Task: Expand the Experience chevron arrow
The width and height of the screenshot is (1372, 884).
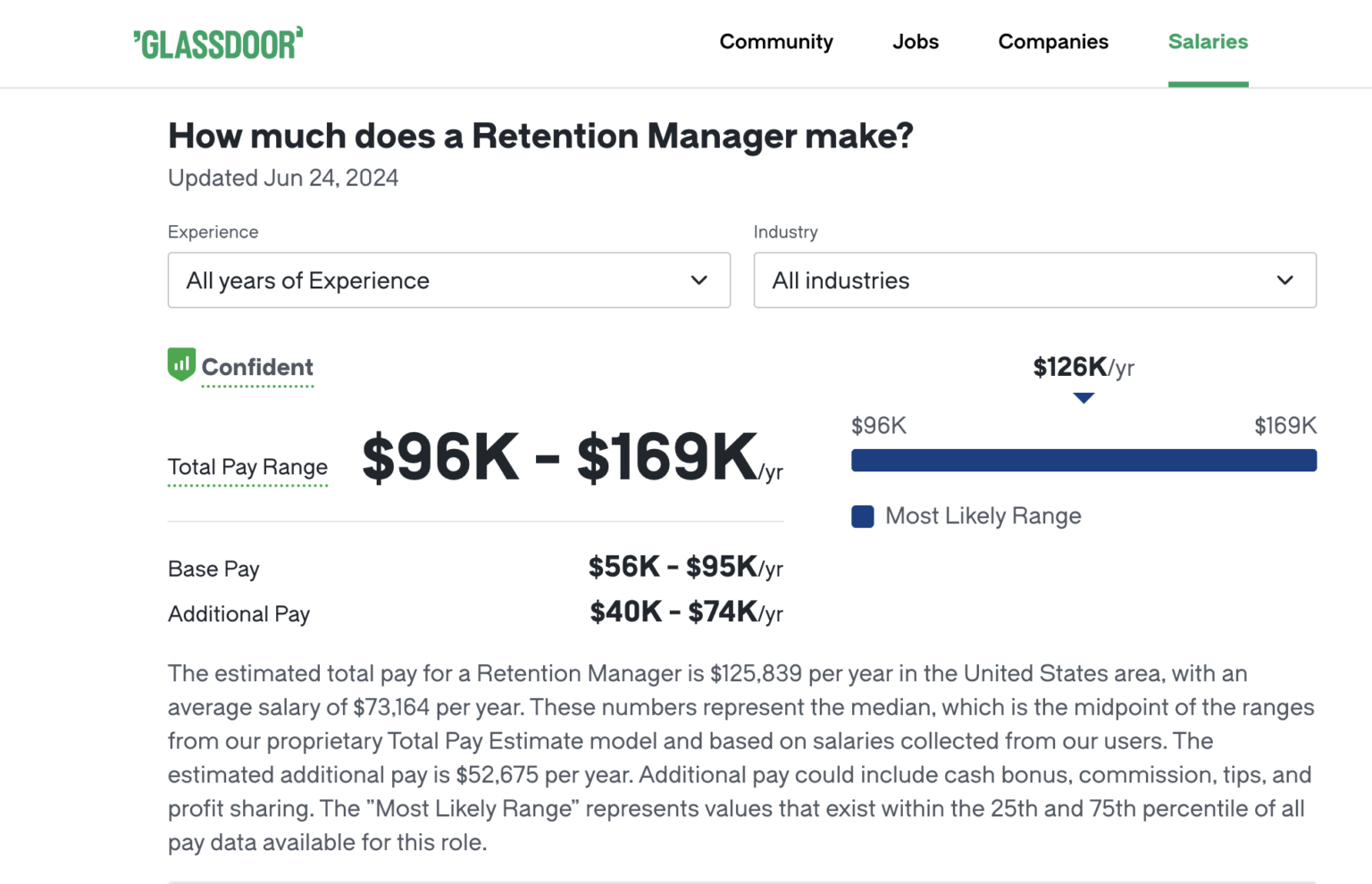Action: [x=699, y=280]
